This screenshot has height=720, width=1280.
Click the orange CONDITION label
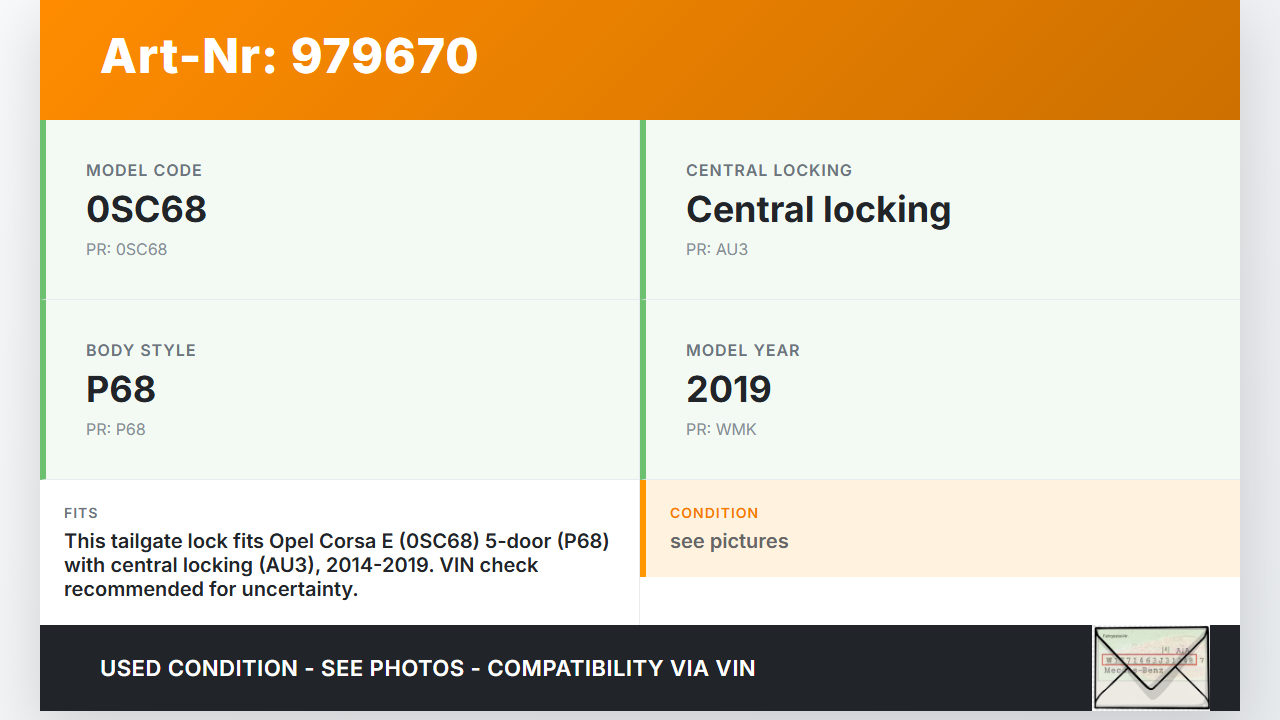point(714,513)
